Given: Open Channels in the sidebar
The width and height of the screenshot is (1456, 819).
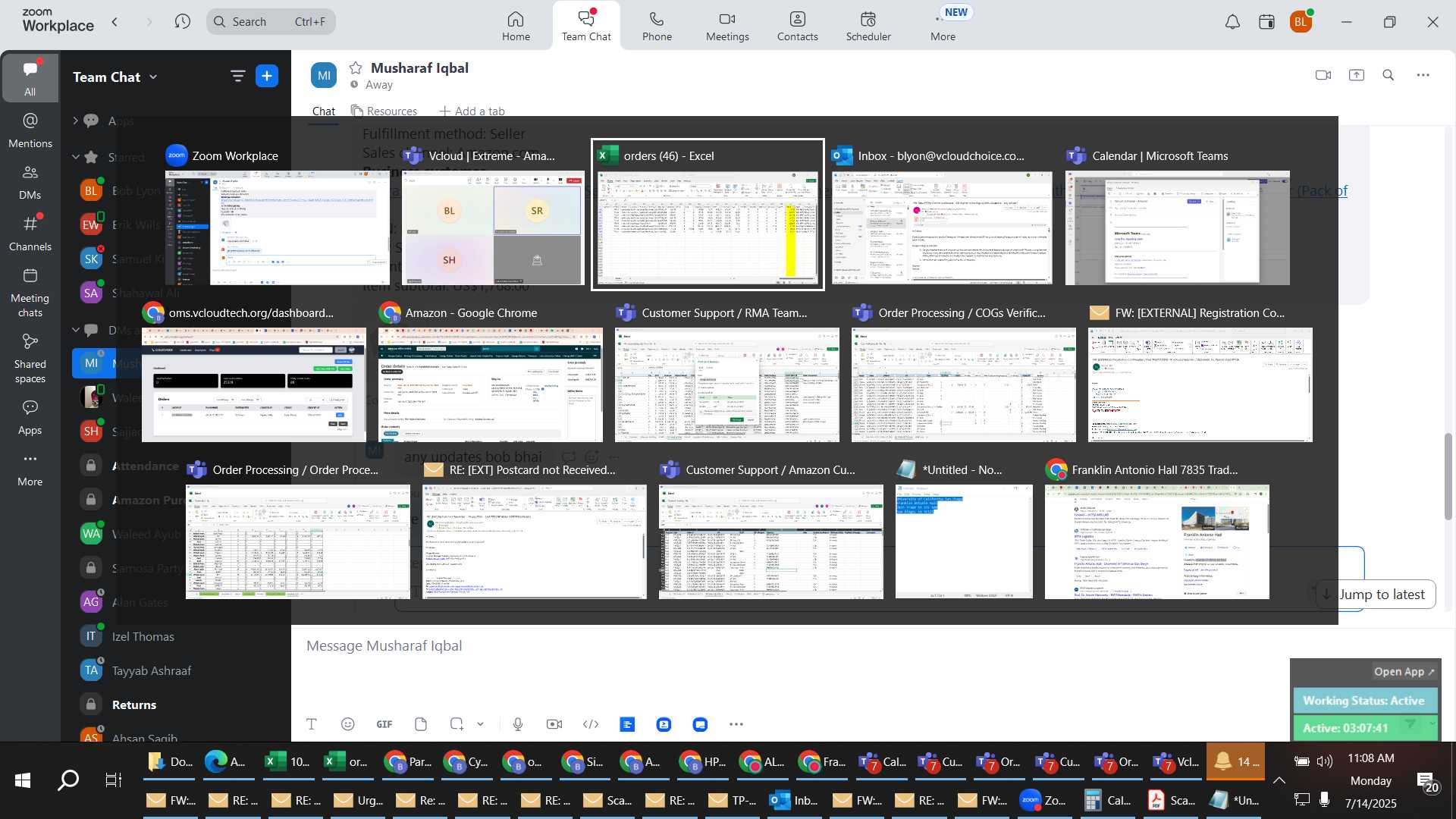Looking at the screenshot, I should click(x=30, y=234).
